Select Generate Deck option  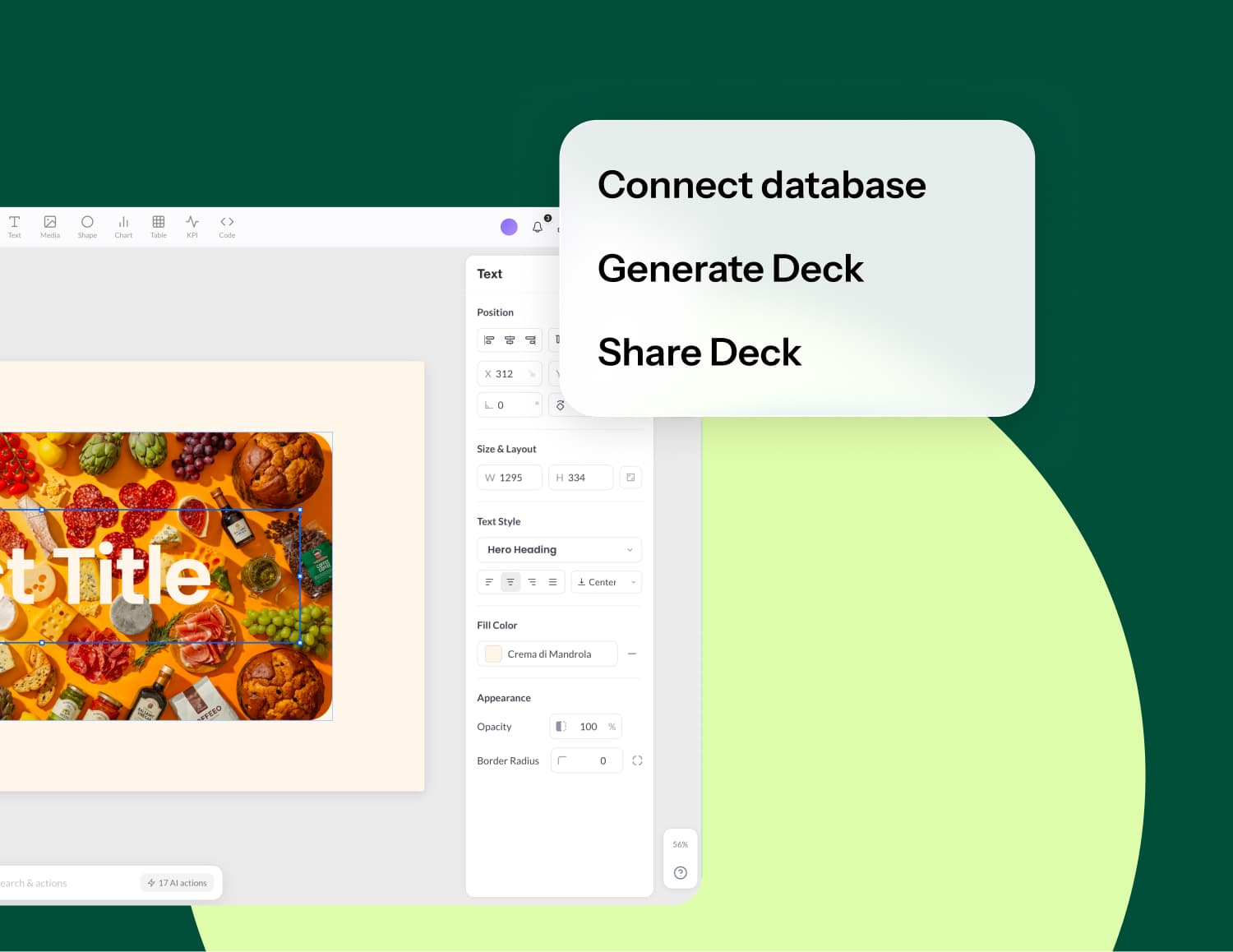(x=730, y=269)
